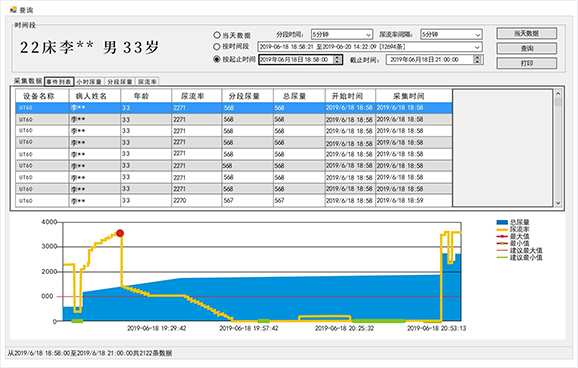Image resolution: width=578 pixels, height=368 pixels.
Task: Select the highlighted first UT60 row
Action: [x=234, y=108]
